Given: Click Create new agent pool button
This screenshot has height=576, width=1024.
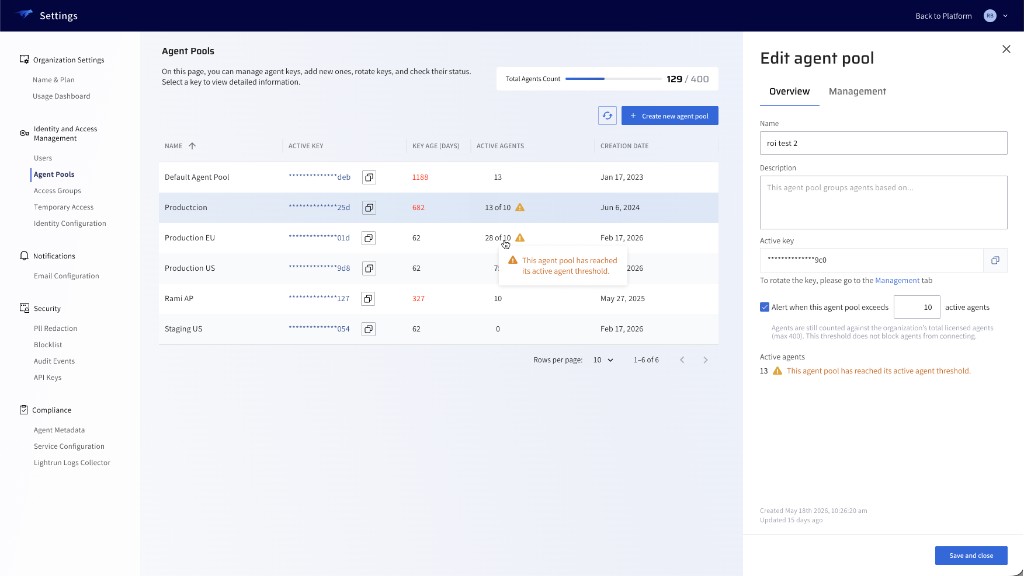Looking at the screenshot, I should [669, 116].
